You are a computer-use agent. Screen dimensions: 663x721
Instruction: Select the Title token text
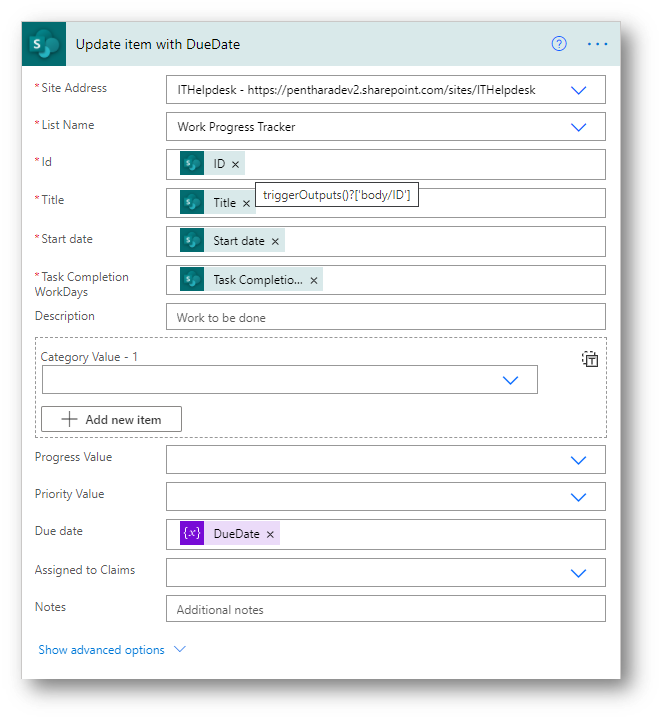[224, 203]
